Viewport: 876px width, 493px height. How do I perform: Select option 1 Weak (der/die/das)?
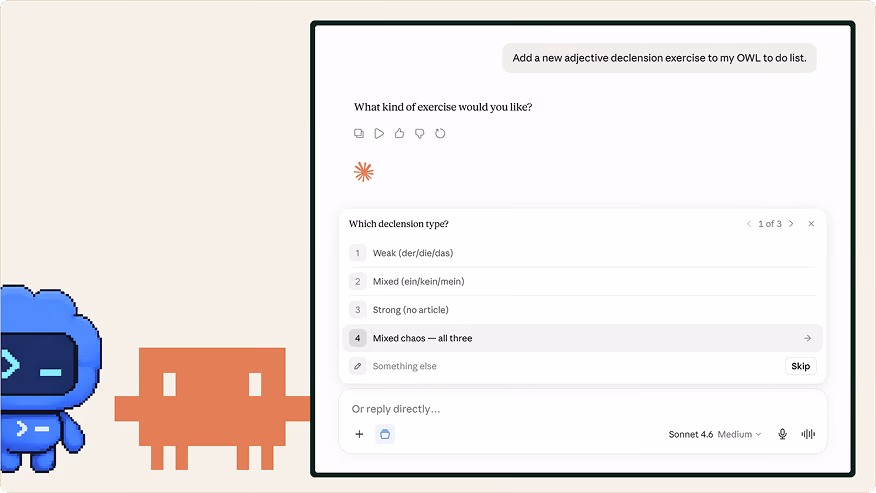pos(582,253)
